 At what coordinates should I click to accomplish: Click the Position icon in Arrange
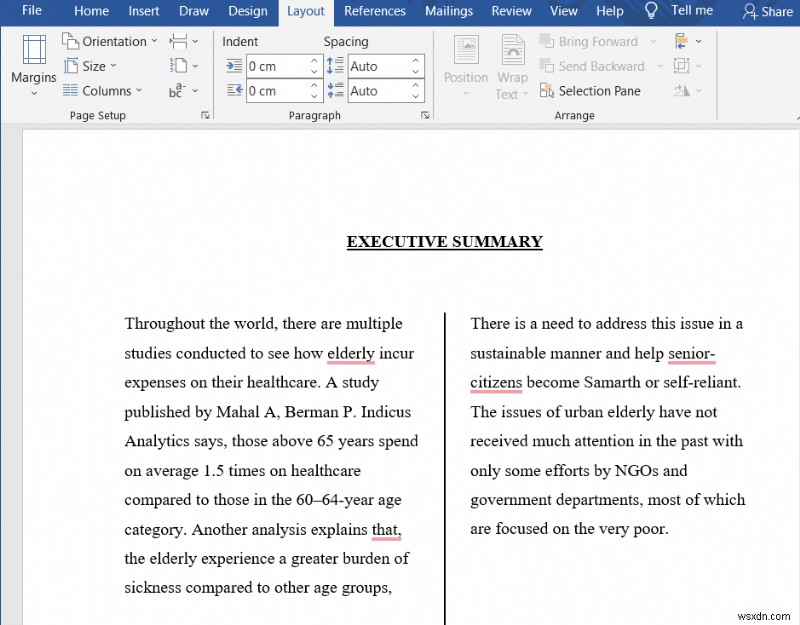click(x=465, y=63)
